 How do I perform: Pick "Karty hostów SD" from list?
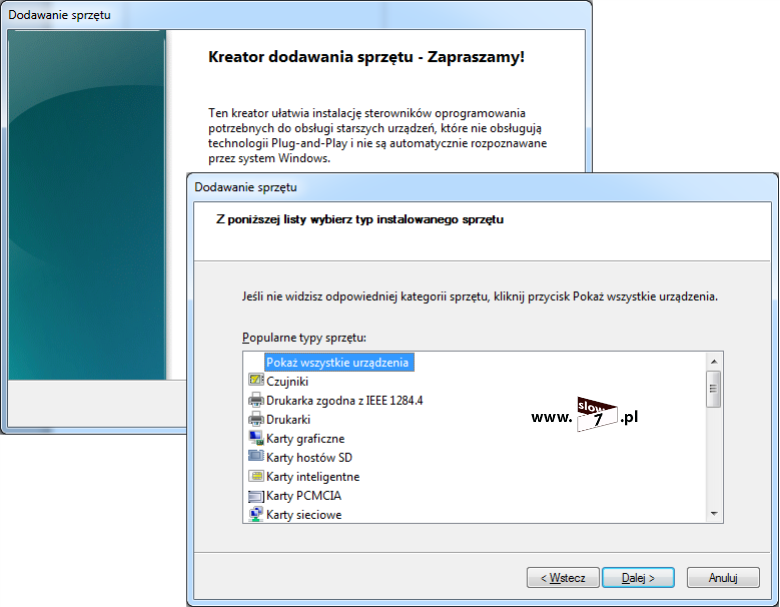pyautogui.click(x=309, y=457)
